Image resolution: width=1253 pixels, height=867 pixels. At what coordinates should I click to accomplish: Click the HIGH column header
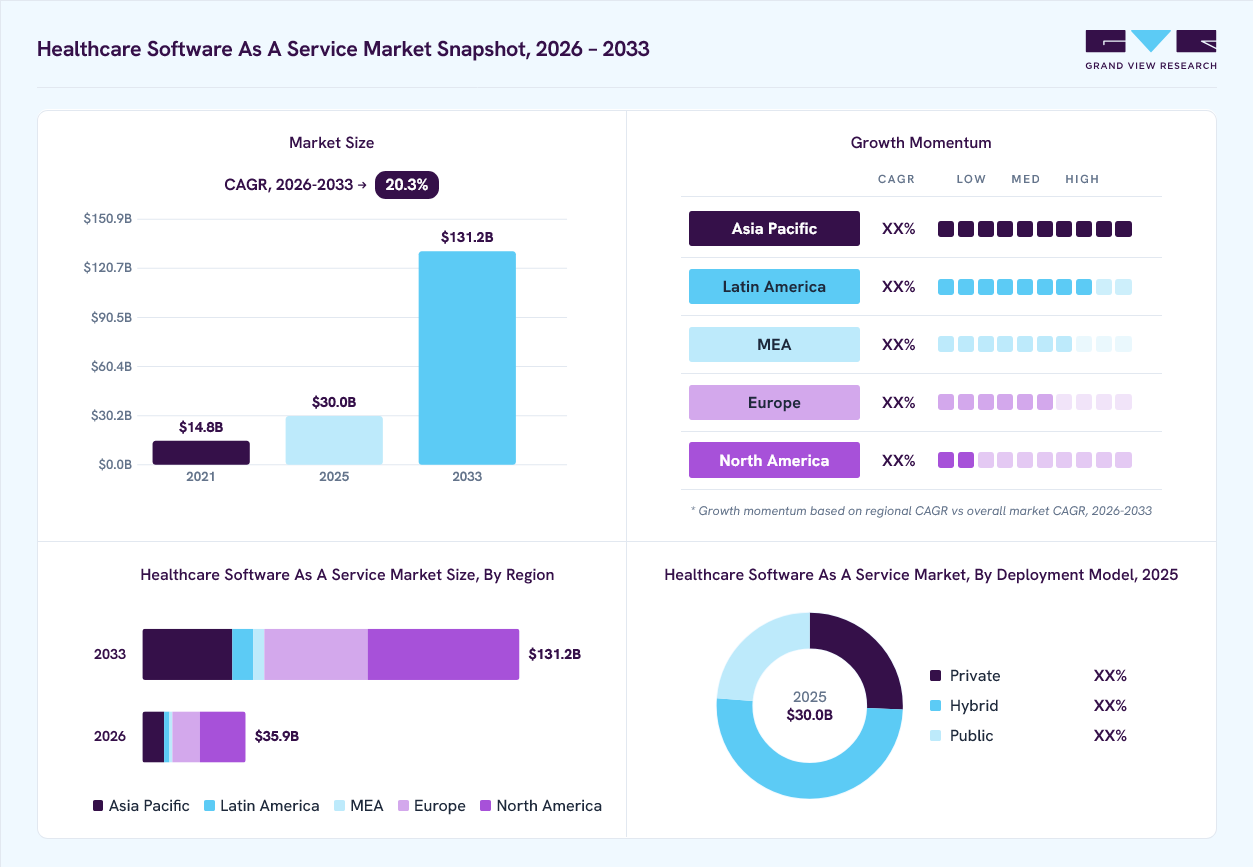tap(1082, 179)
